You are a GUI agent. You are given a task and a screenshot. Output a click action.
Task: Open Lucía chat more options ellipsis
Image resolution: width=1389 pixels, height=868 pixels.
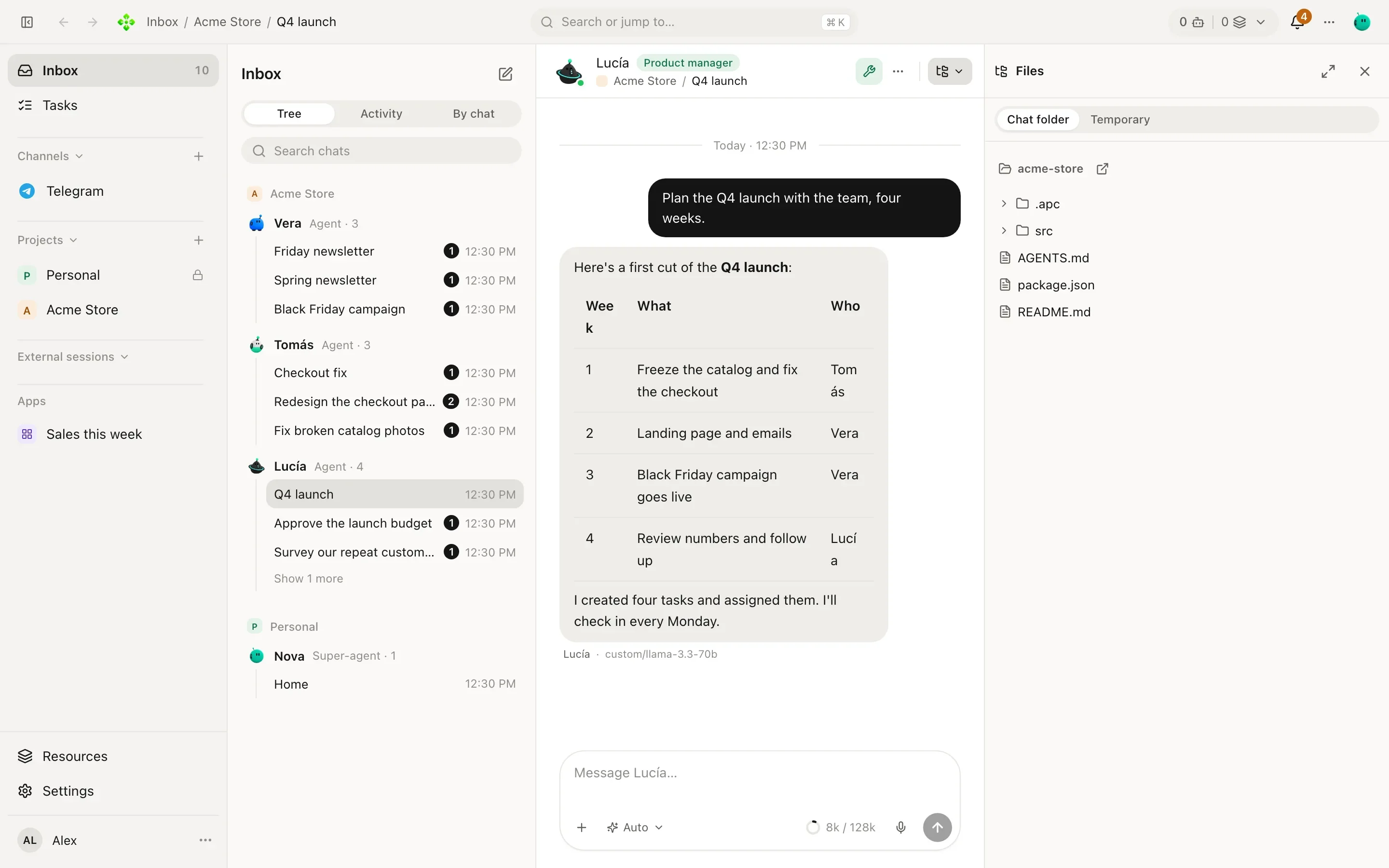[x=898, y=71]
